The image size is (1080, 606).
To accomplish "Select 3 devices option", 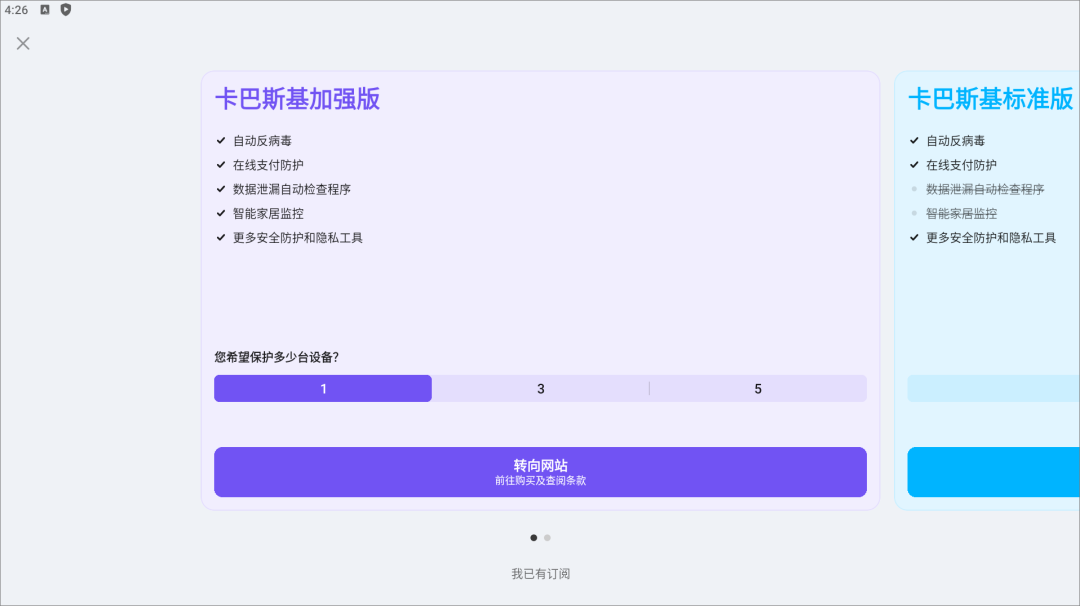I will tap(541, 388).
